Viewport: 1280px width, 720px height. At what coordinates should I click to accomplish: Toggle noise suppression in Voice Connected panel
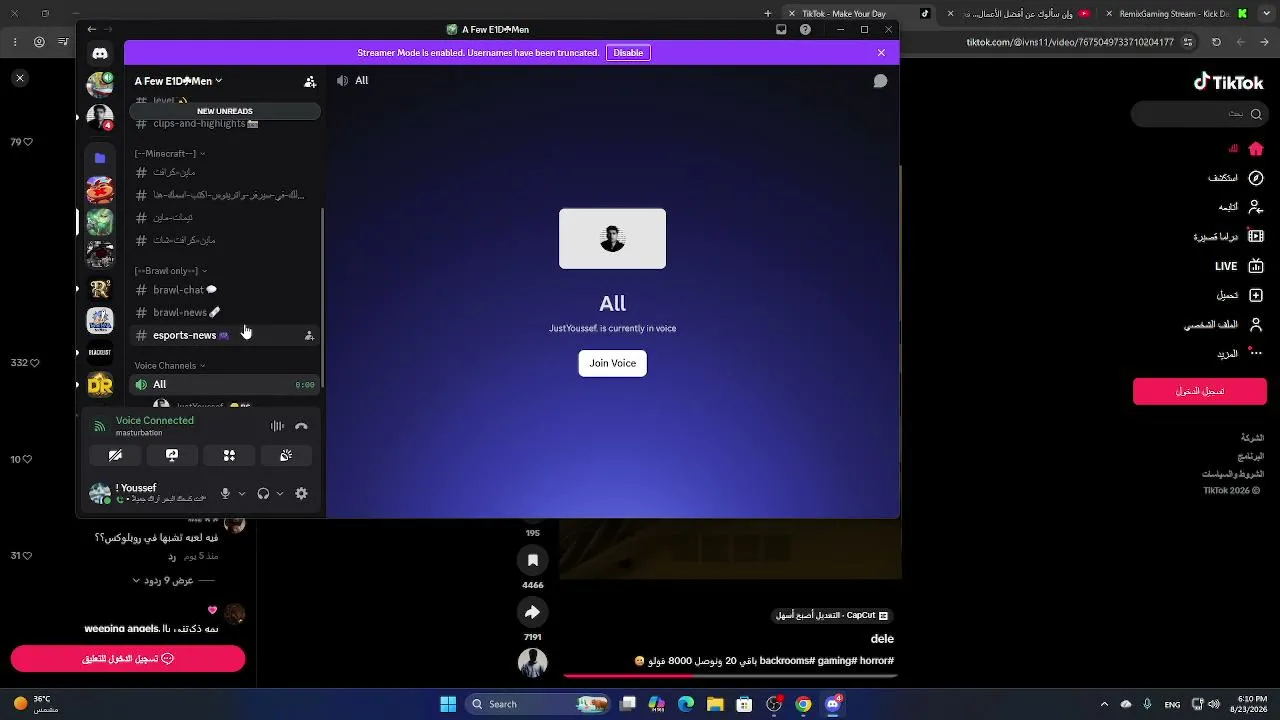277,427
